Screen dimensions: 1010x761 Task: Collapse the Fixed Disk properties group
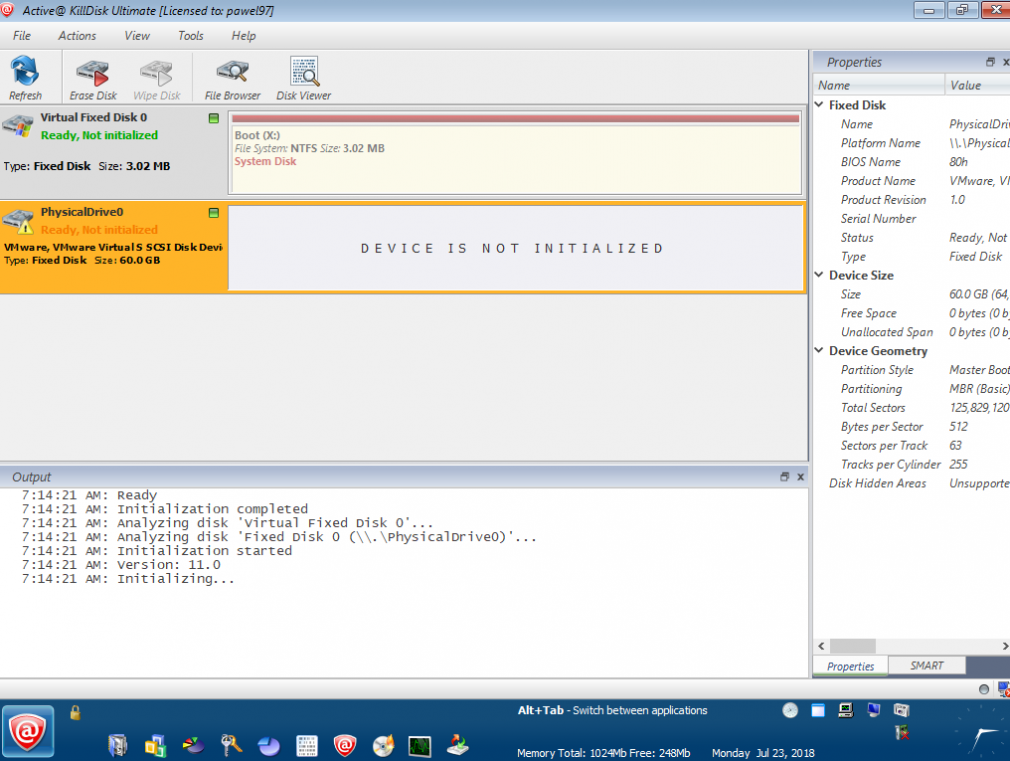point(819,104)
